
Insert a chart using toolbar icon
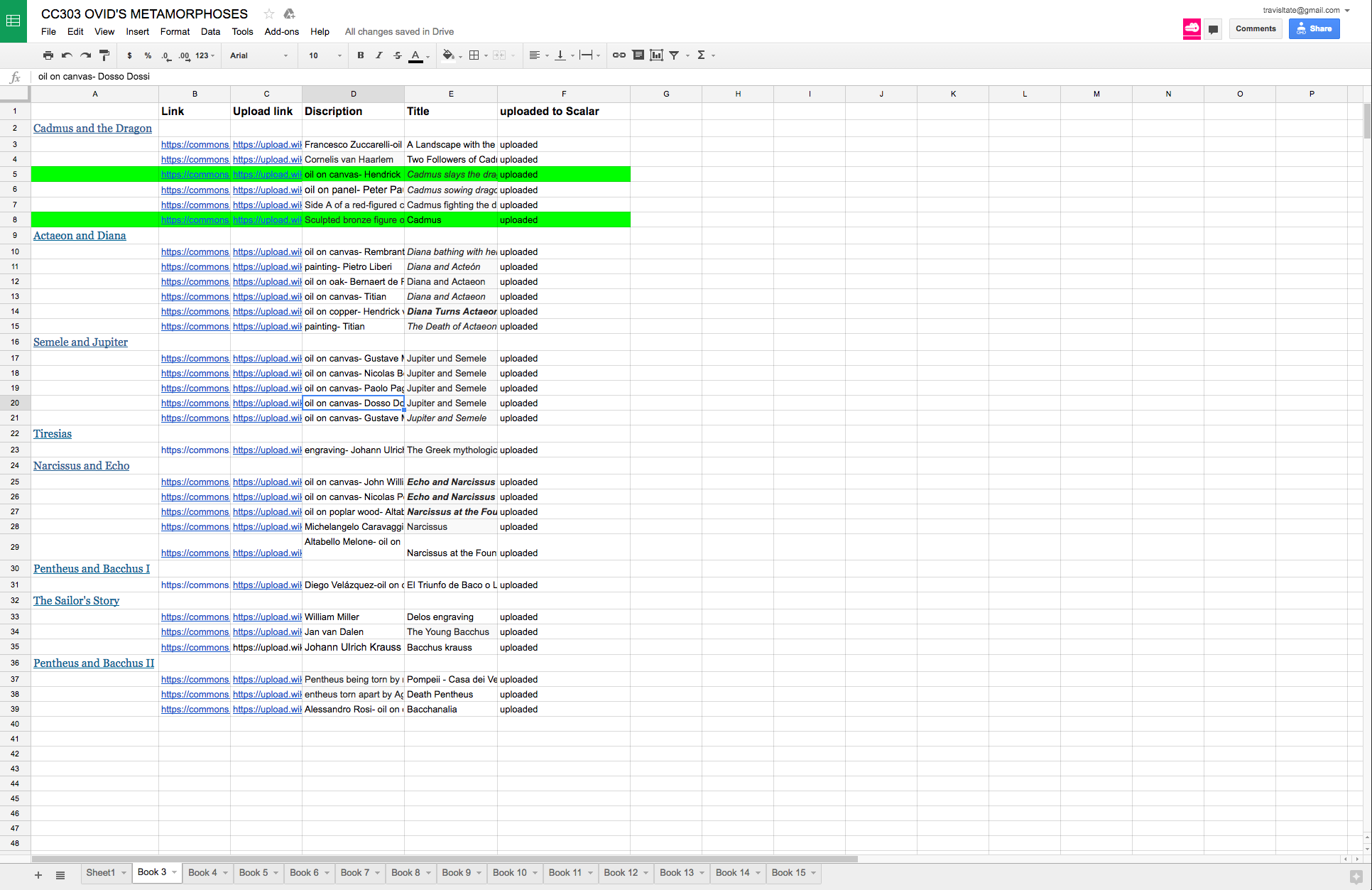pos(656,55)
